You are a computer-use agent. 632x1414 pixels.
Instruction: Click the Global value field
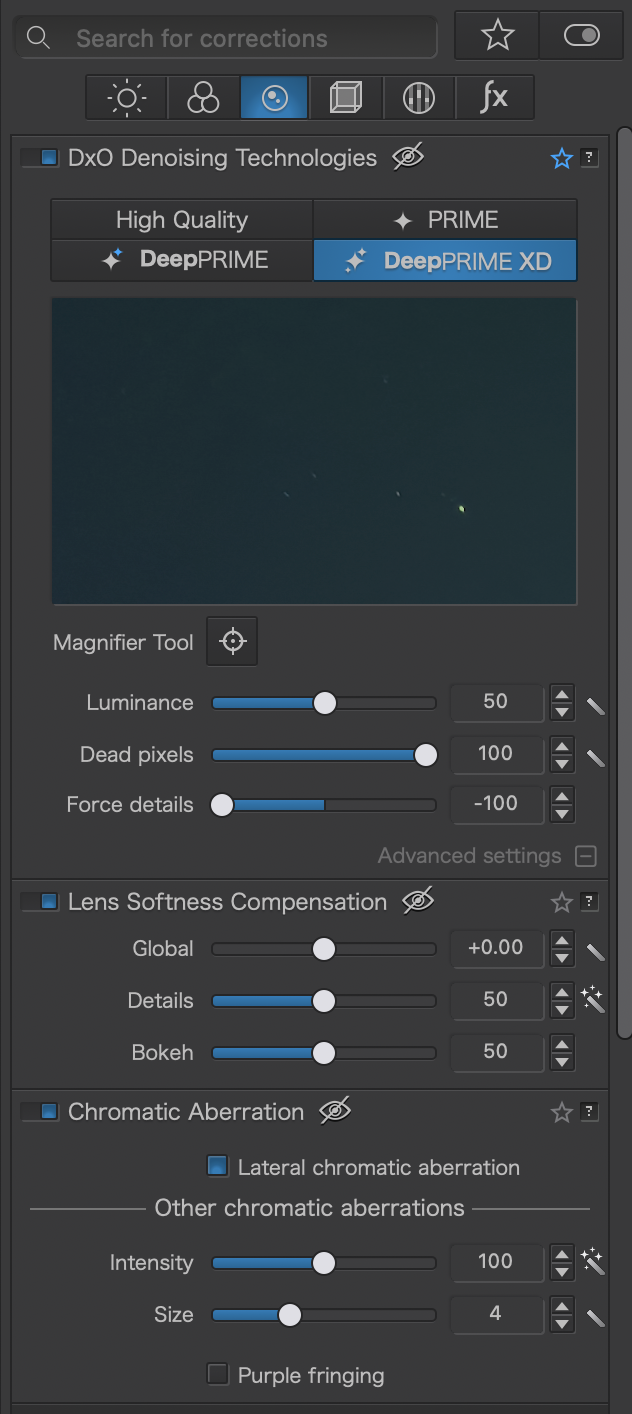496,948
